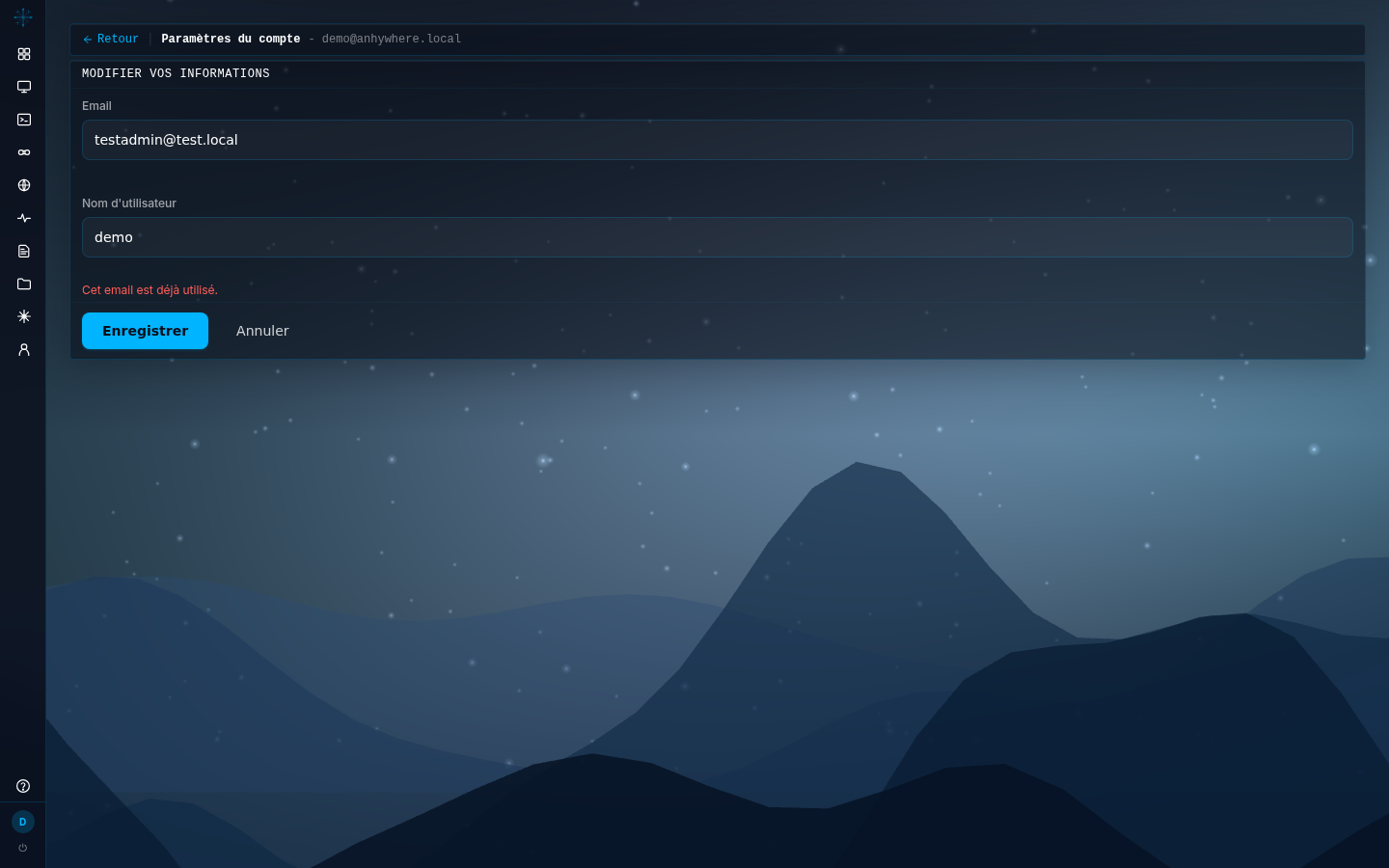Viewport: 1389px width, 868px height.
Task: Click the "Paramètres du compte" title
Action: (231, 40)
